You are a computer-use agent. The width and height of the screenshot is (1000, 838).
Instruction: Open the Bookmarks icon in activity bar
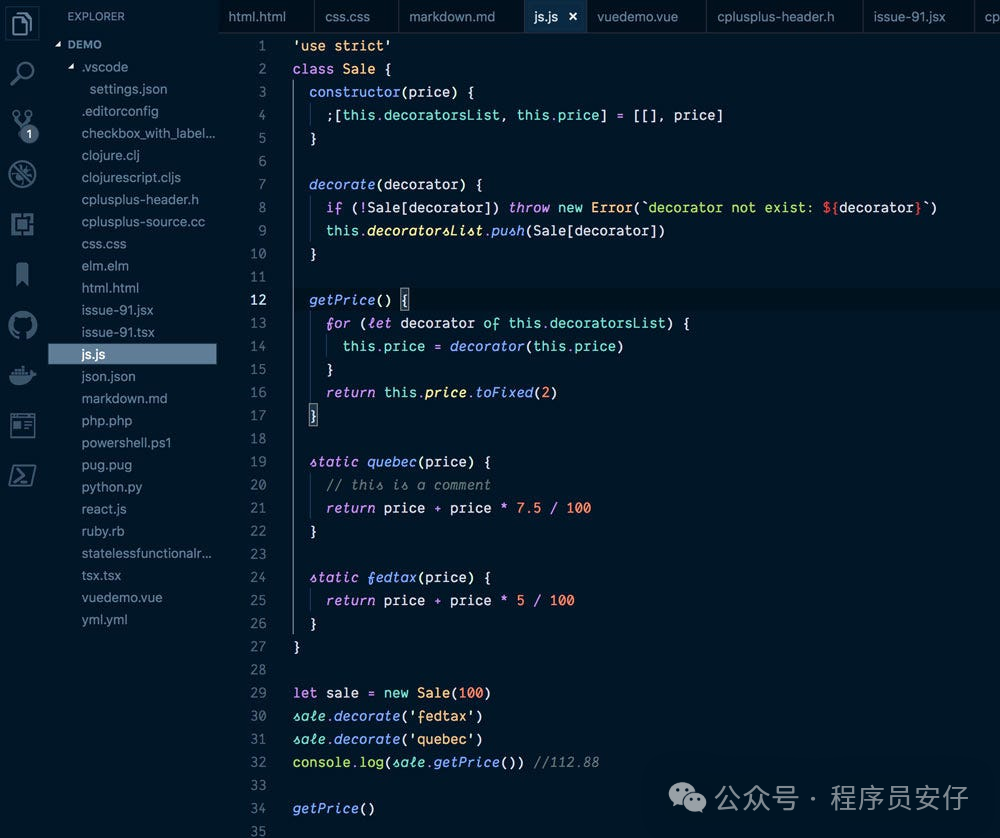pyautogui.click(x=22, y=274)
